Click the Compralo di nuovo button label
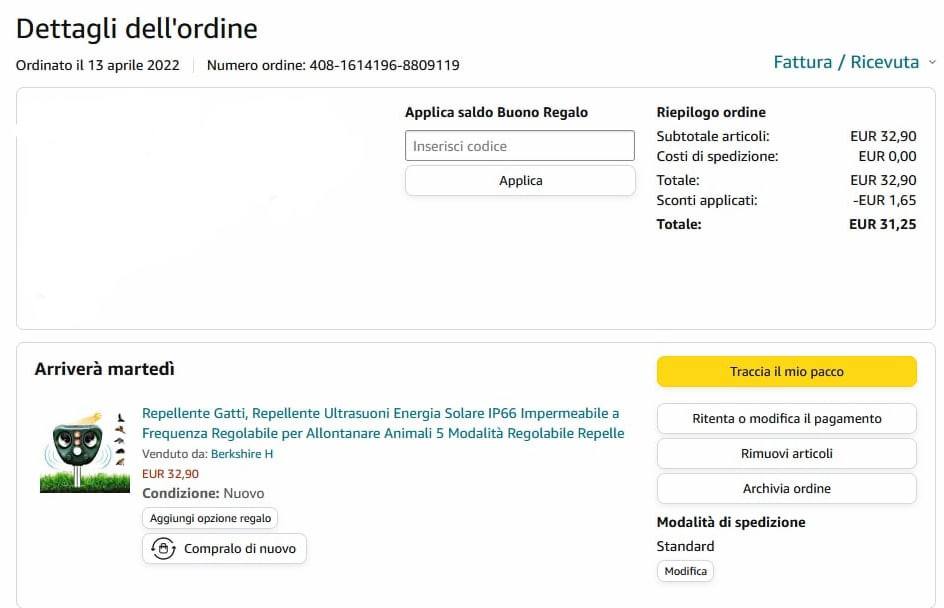The width and height of the screenshot is (944, 608). (240, 549)
